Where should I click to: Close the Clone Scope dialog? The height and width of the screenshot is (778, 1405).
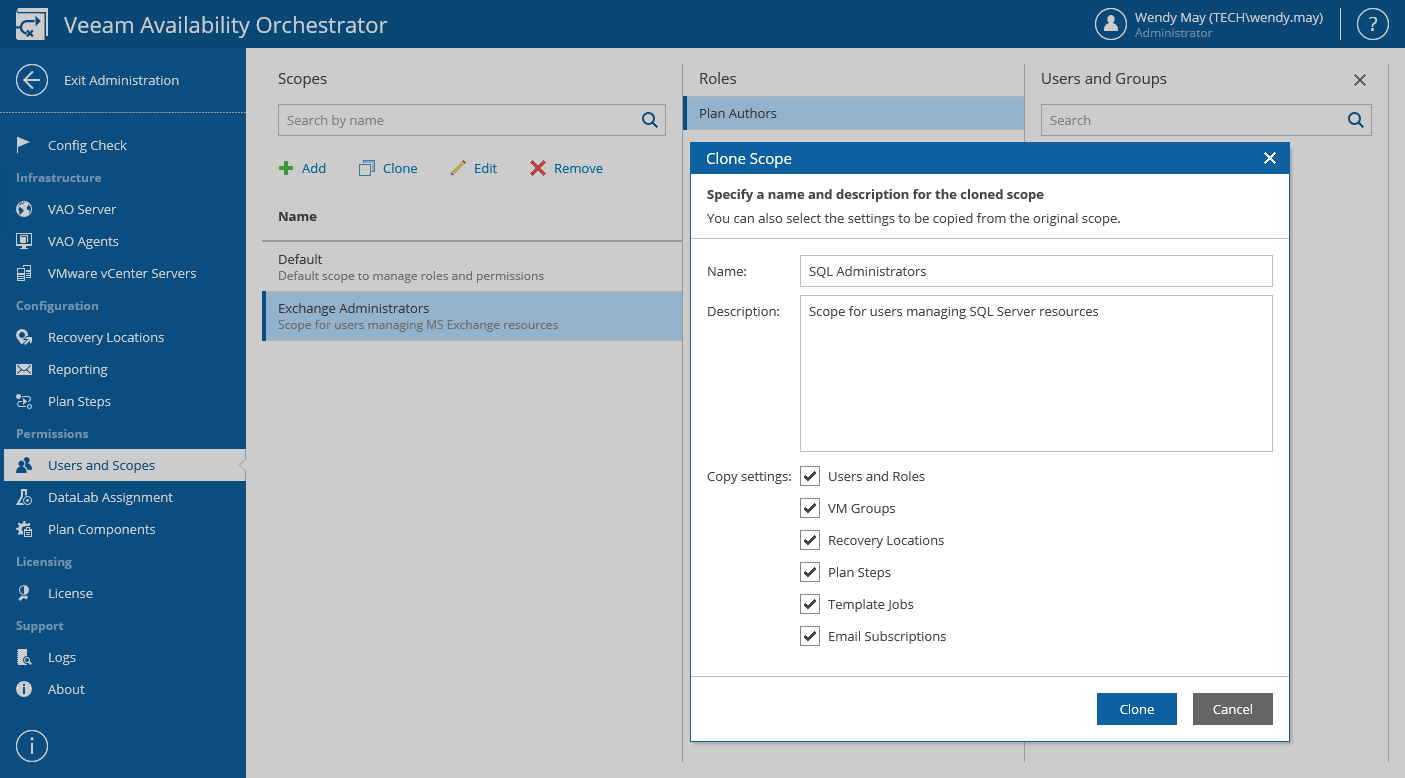(x=1270, y=158)
